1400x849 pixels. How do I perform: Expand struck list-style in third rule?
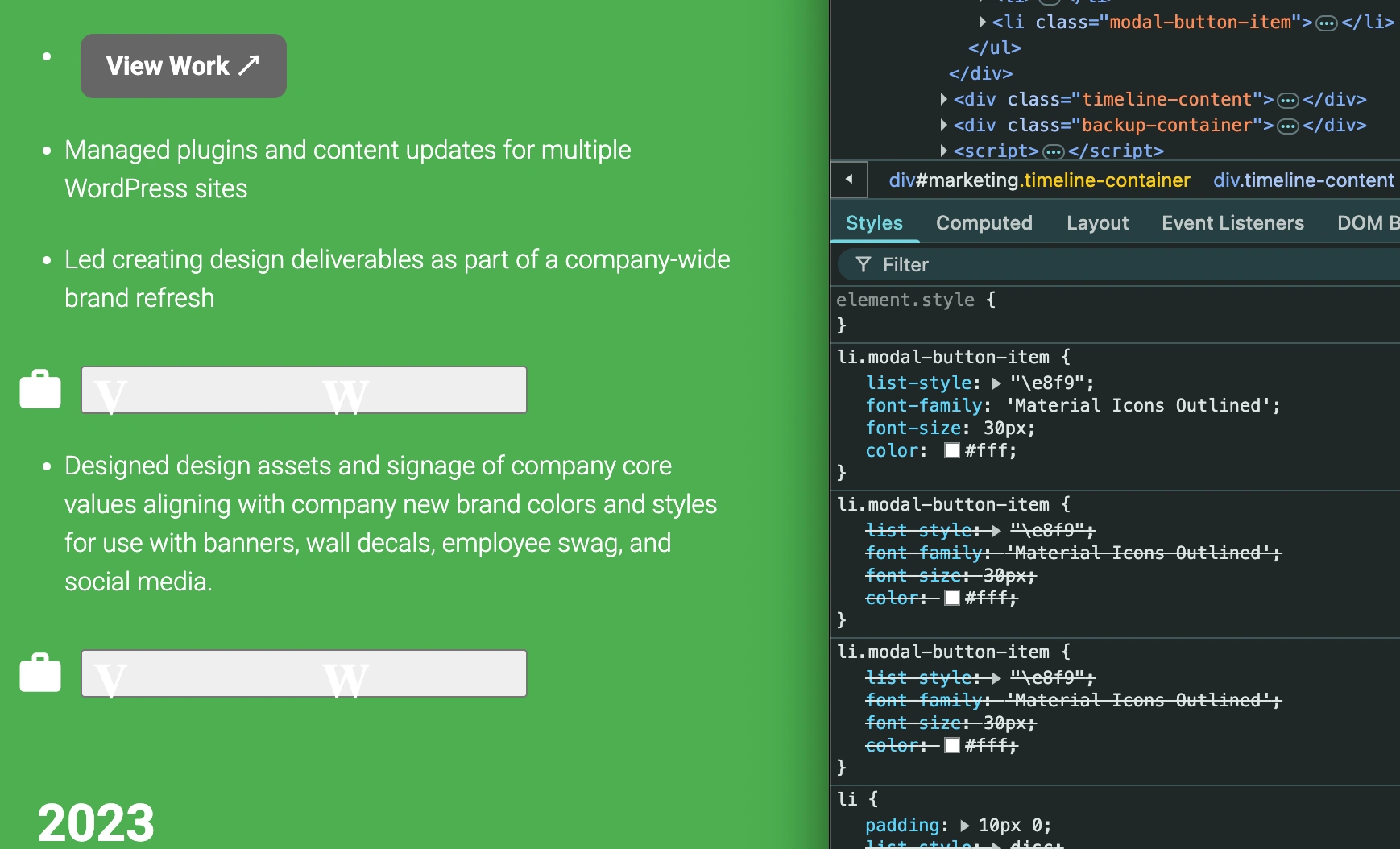coord(996,678)
